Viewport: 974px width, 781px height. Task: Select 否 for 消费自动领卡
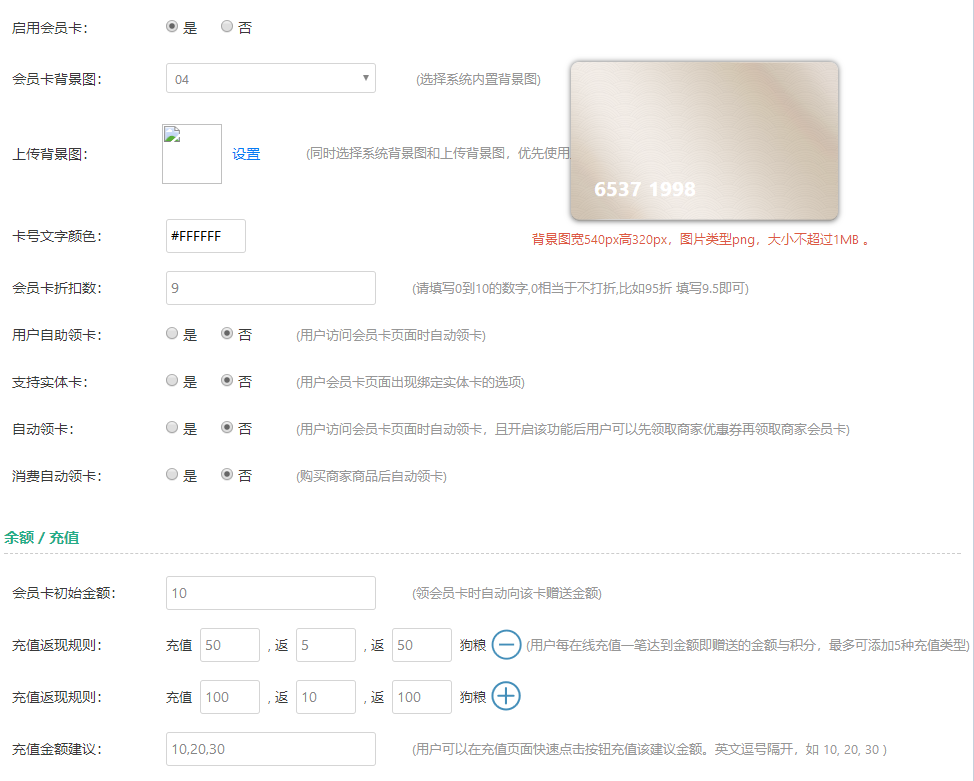click(227, 475)
